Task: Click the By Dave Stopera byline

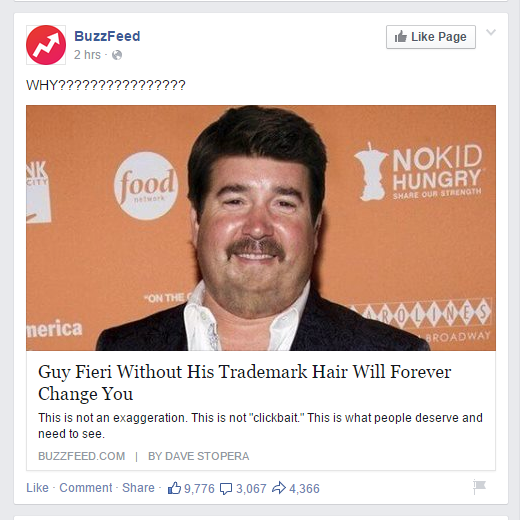Action: point(198,456)
